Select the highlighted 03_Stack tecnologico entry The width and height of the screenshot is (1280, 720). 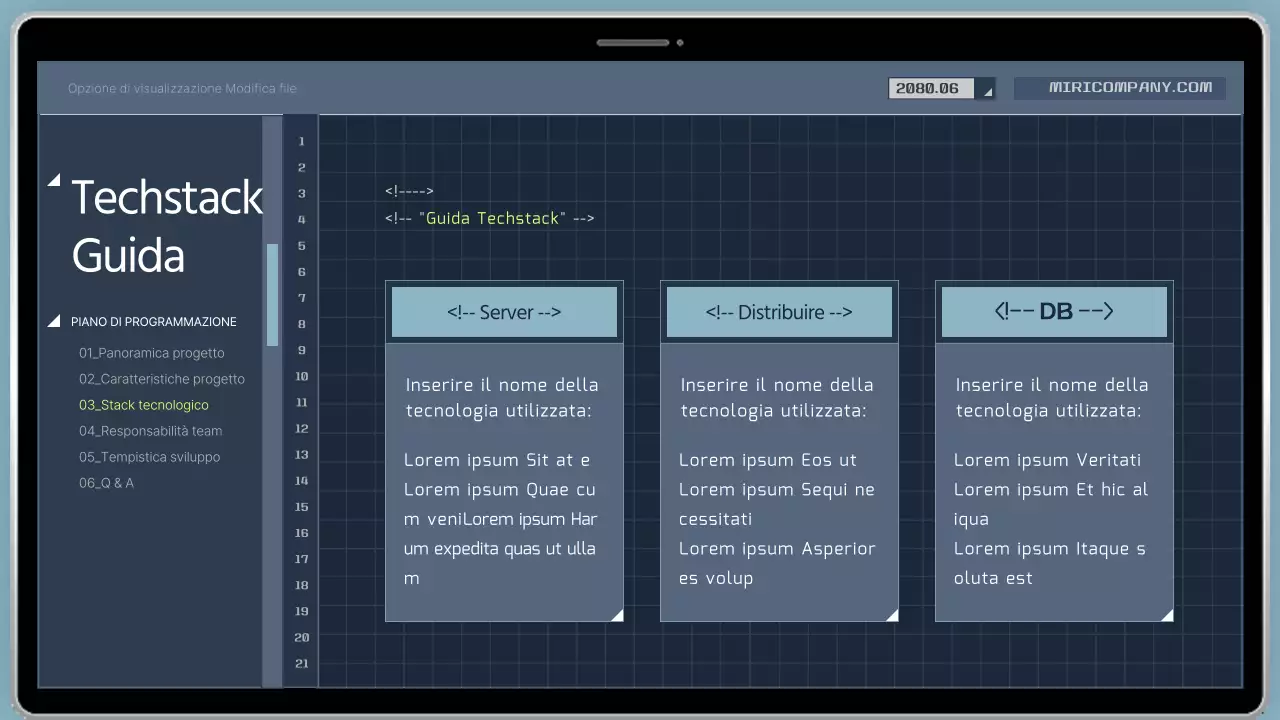(x=143, y=405)
